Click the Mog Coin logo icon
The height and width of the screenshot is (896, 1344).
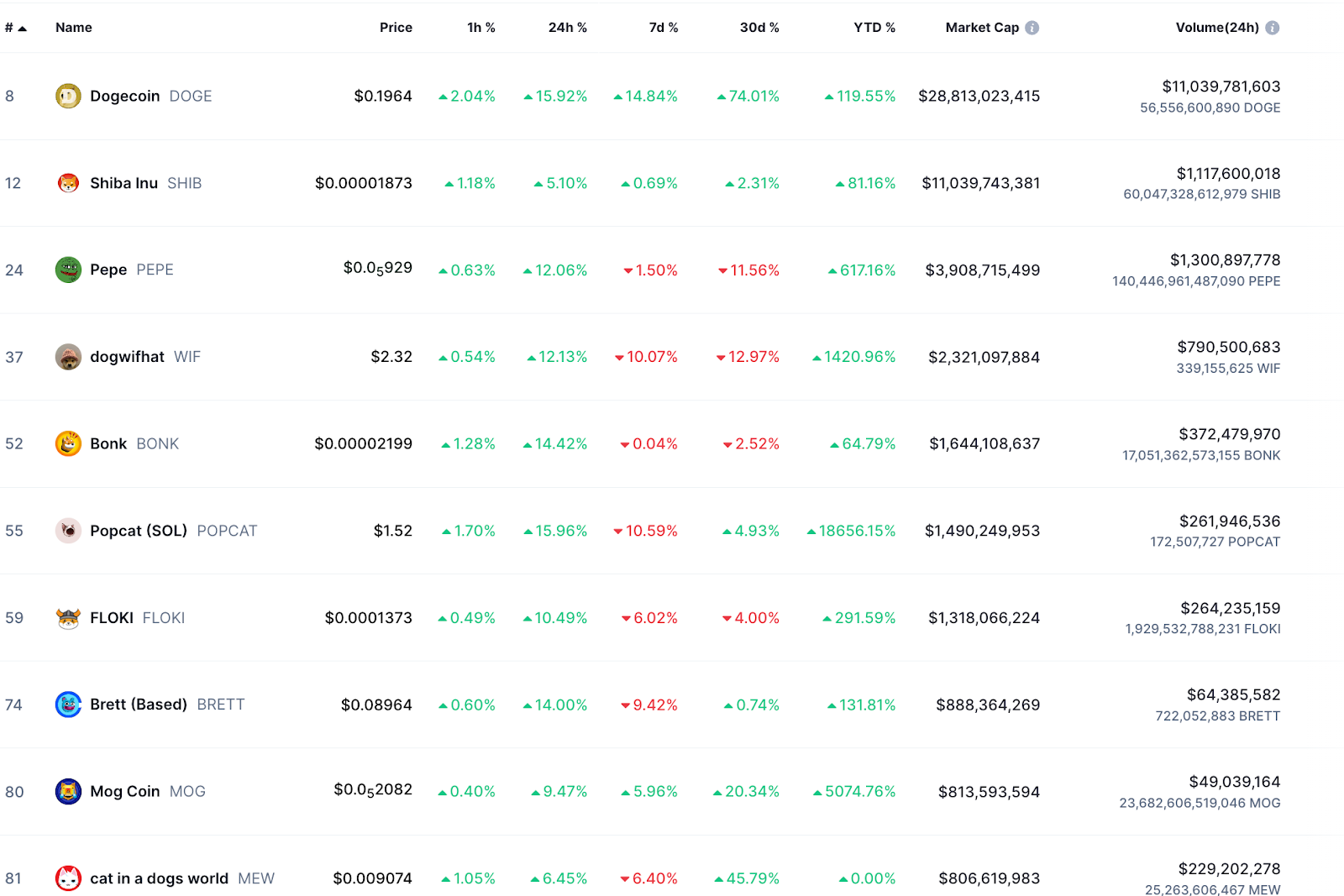68,791
